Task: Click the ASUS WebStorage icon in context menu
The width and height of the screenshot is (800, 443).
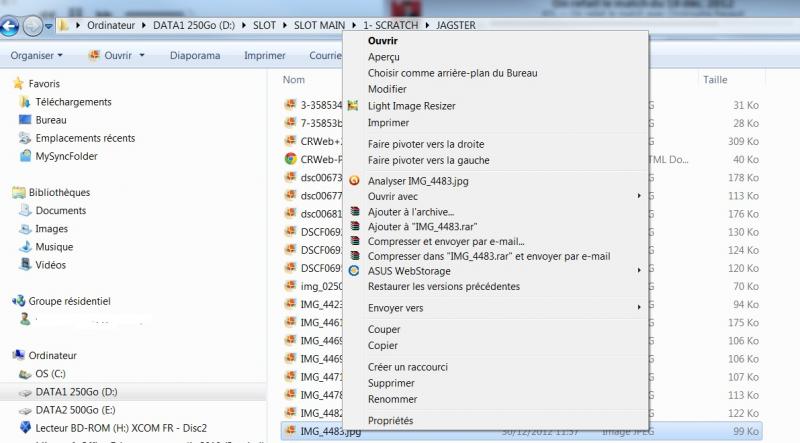Action: (x=353, y=271)
